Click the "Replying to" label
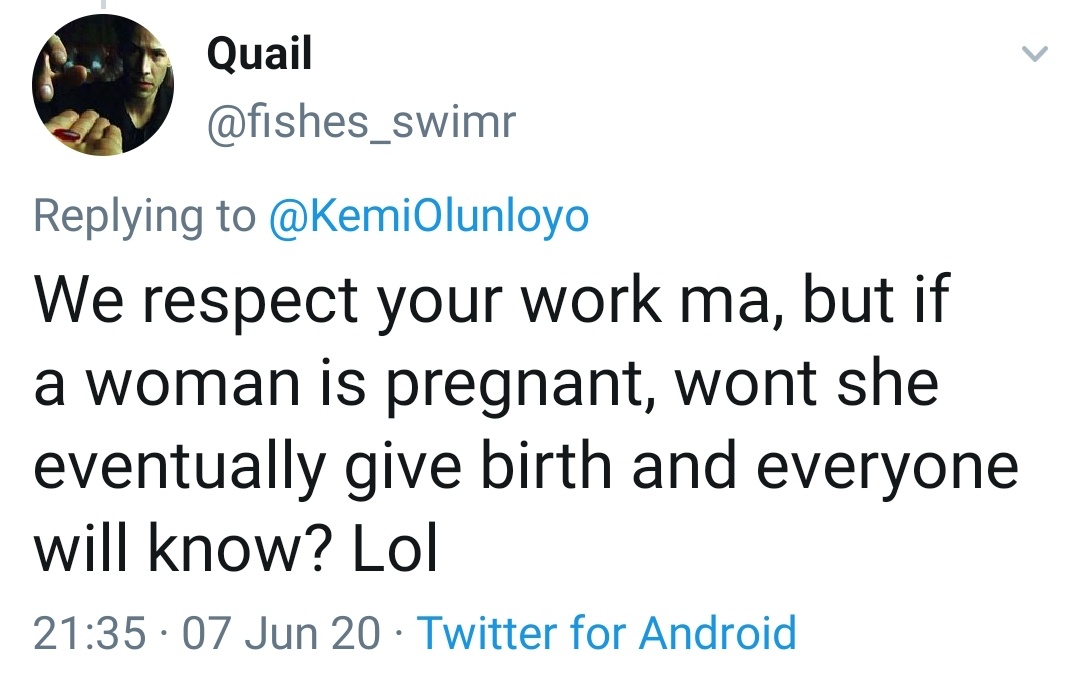Image resolution: width=1079 pixels, height=688 pixels. (x=145, y=216)
